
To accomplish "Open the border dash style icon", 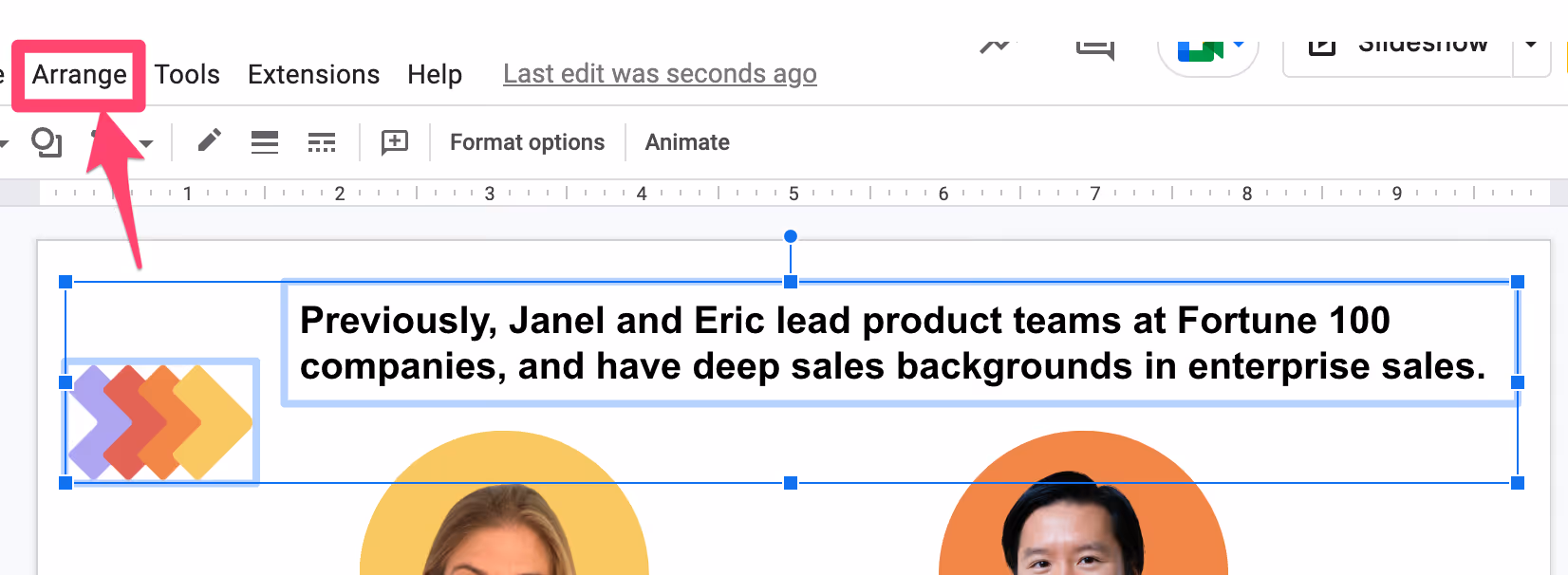I will tap(322, 142).
